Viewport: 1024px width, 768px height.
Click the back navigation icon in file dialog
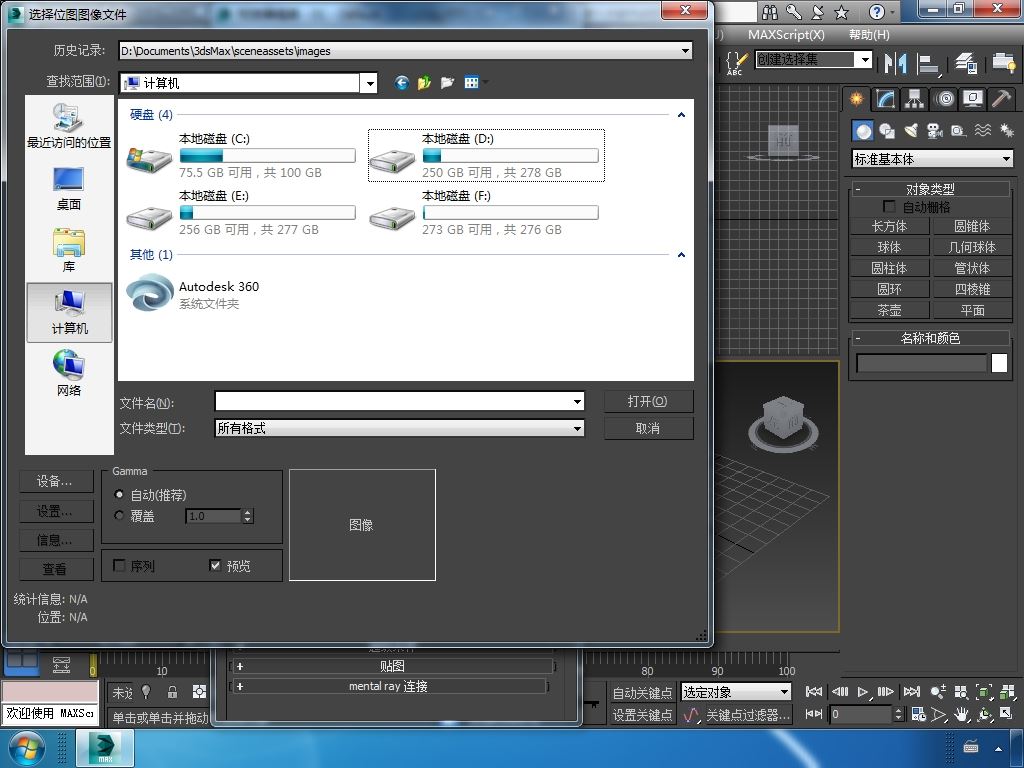(402, 82)
